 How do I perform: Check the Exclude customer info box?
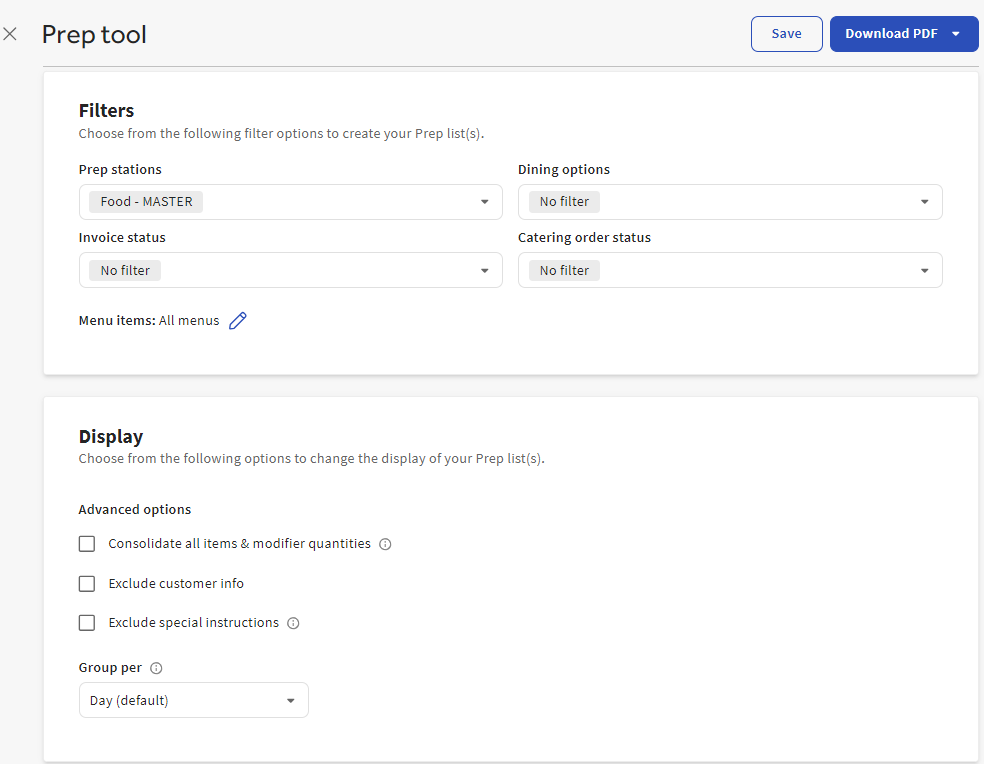point(87,584)
